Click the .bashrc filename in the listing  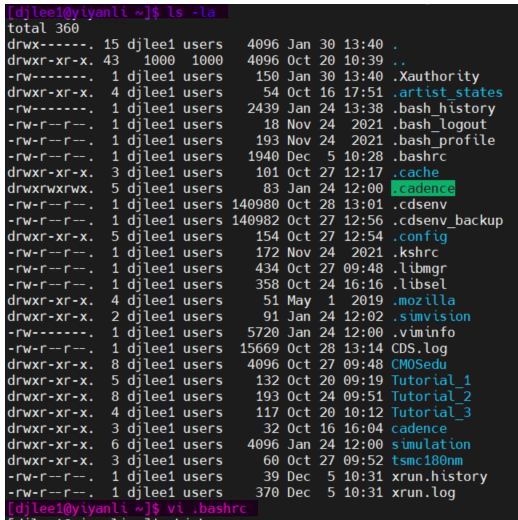coord(419,157)
